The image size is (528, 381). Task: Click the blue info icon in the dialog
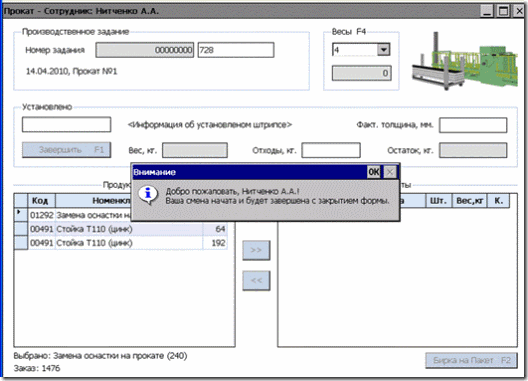tap(147, 195)
